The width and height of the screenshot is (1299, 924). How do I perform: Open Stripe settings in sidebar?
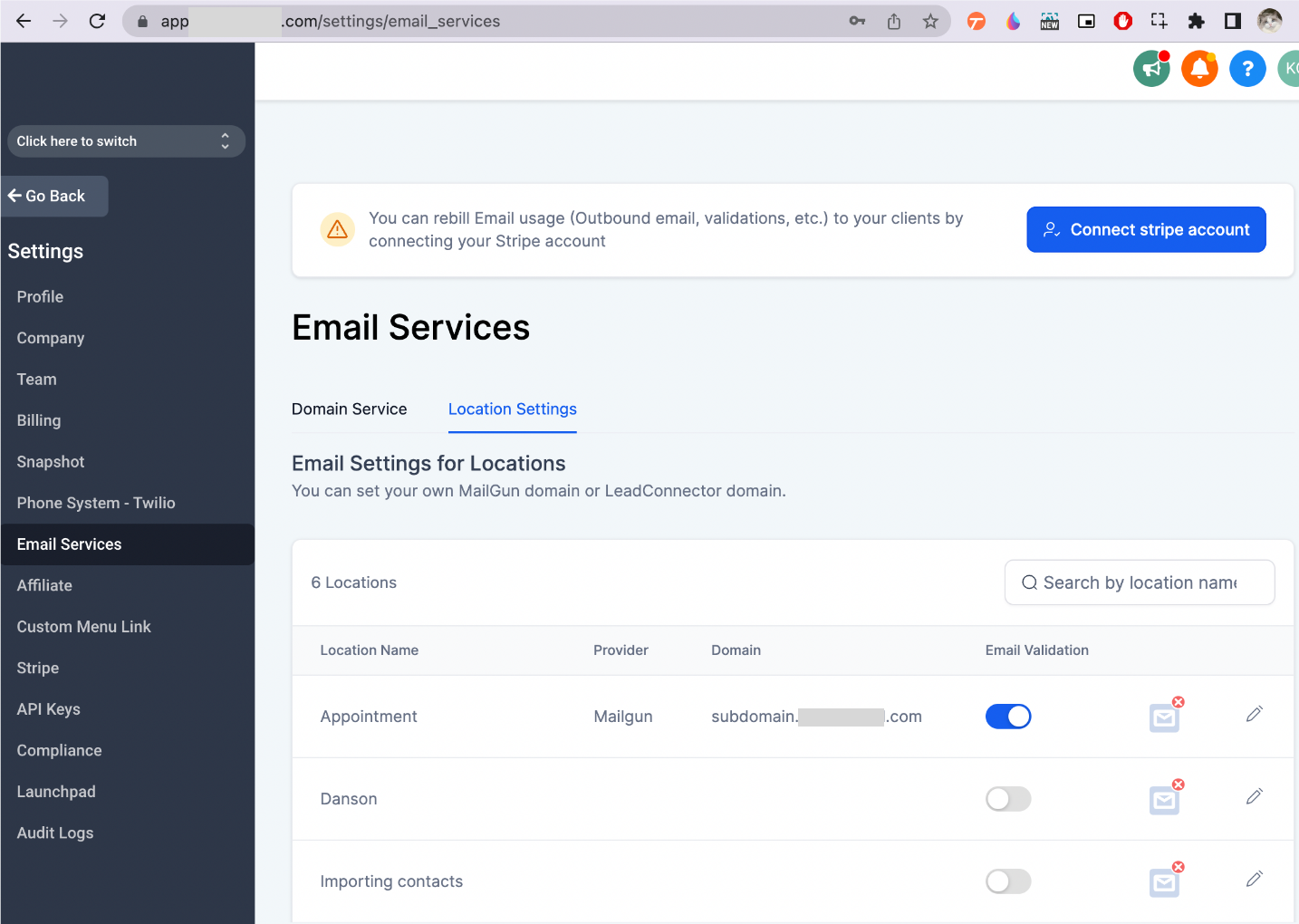coord(38,668)
